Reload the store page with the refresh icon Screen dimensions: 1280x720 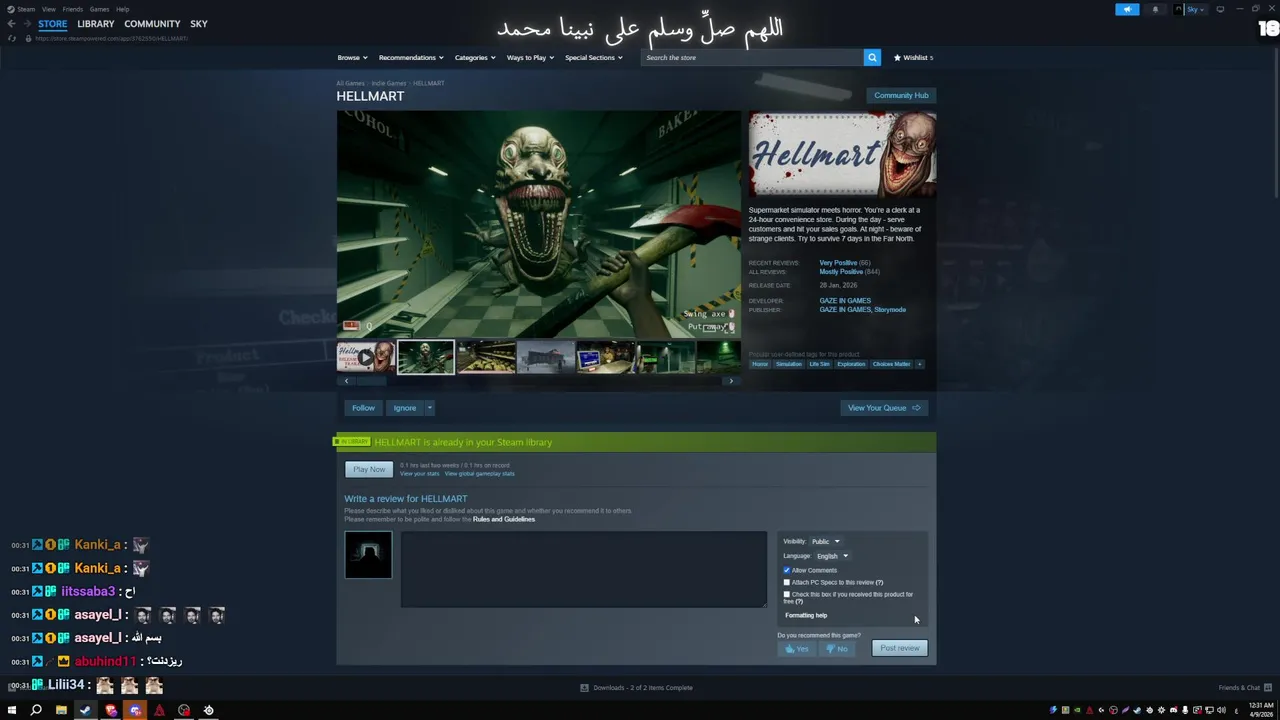[12, 38]
